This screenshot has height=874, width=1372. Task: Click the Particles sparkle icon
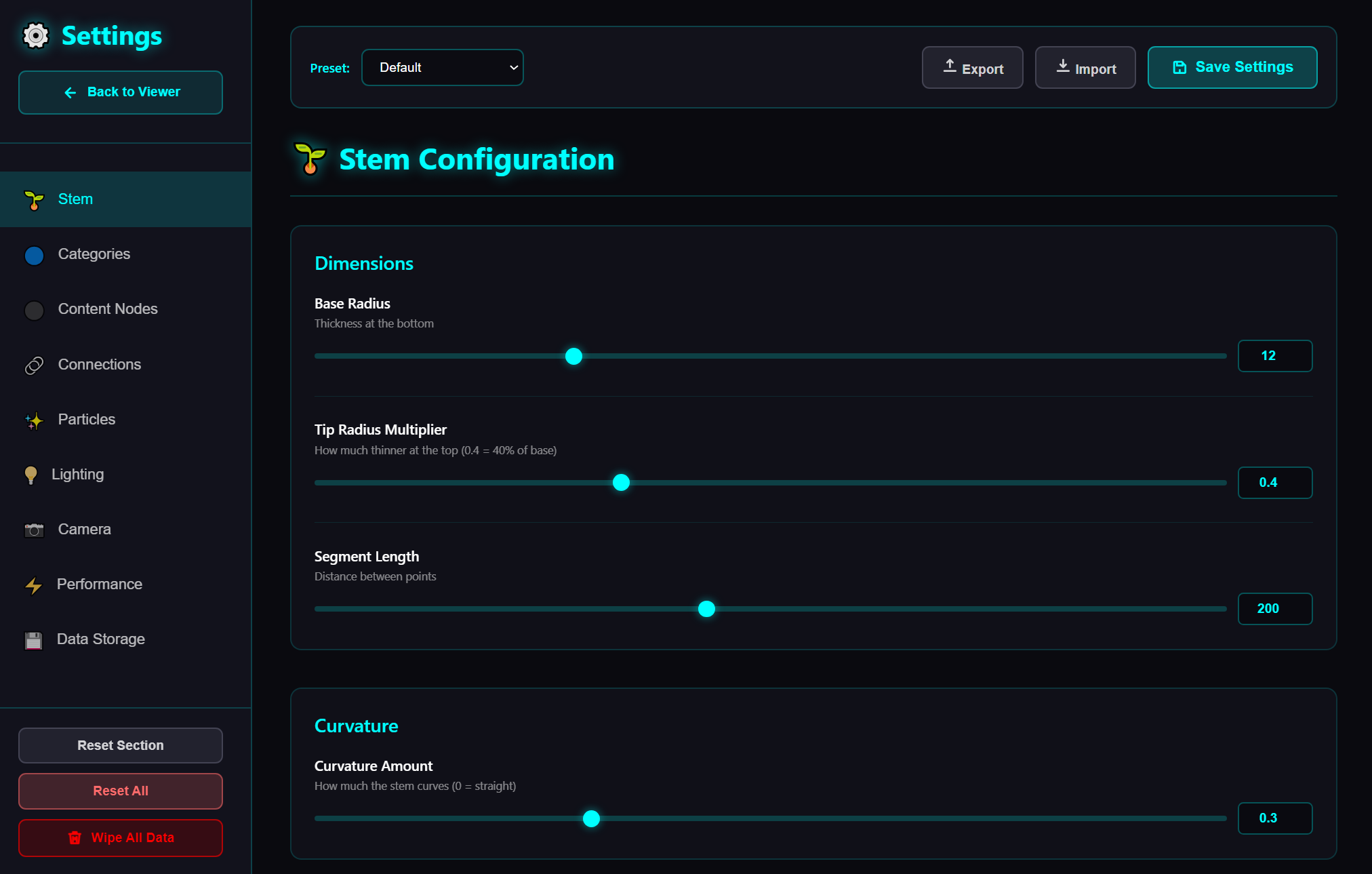pos(34,420)
